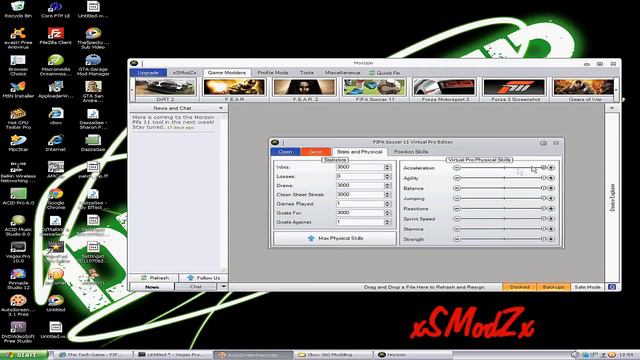Decrease Acceleration with its minus icon
640x360 pixels.
click(x=457, y=168)
